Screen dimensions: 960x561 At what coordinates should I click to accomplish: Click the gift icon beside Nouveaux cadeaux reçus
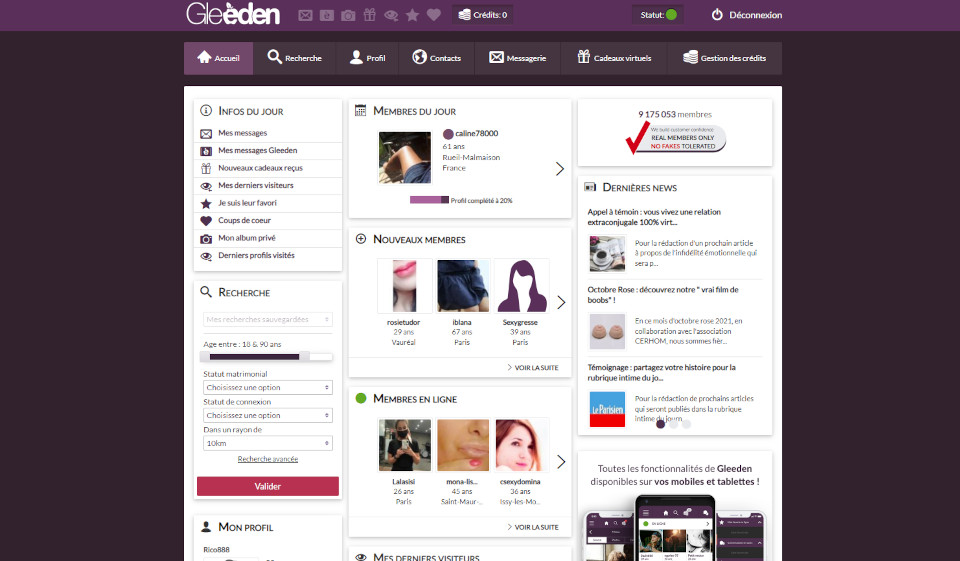[x=206, y=168]
